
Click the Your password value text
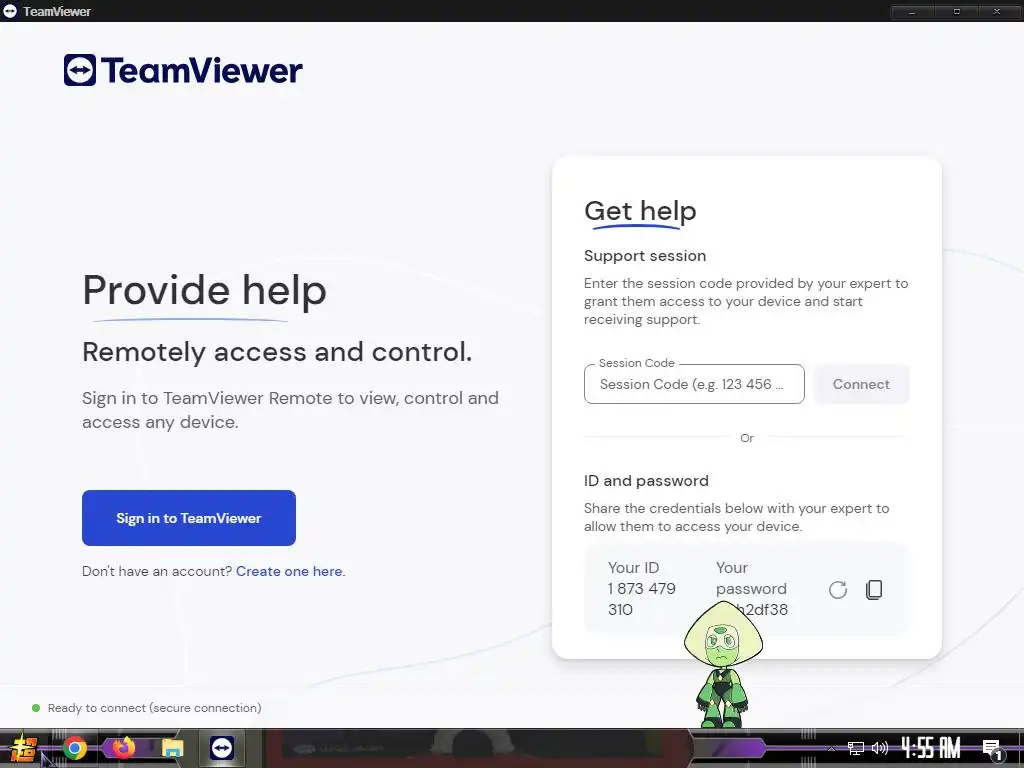coord(761,609)
